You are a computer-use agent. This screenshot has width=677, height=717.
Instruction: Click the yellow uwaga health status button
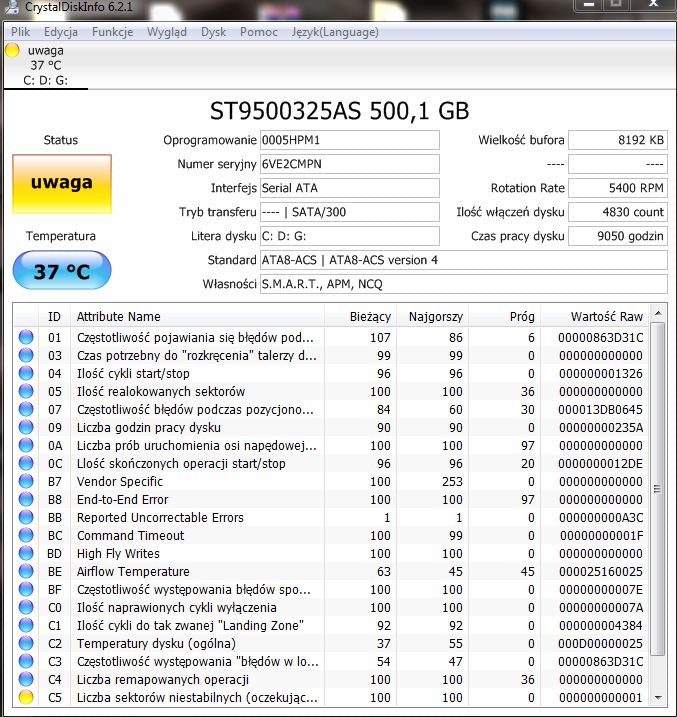pyautogui.click(x=62, y=184)
